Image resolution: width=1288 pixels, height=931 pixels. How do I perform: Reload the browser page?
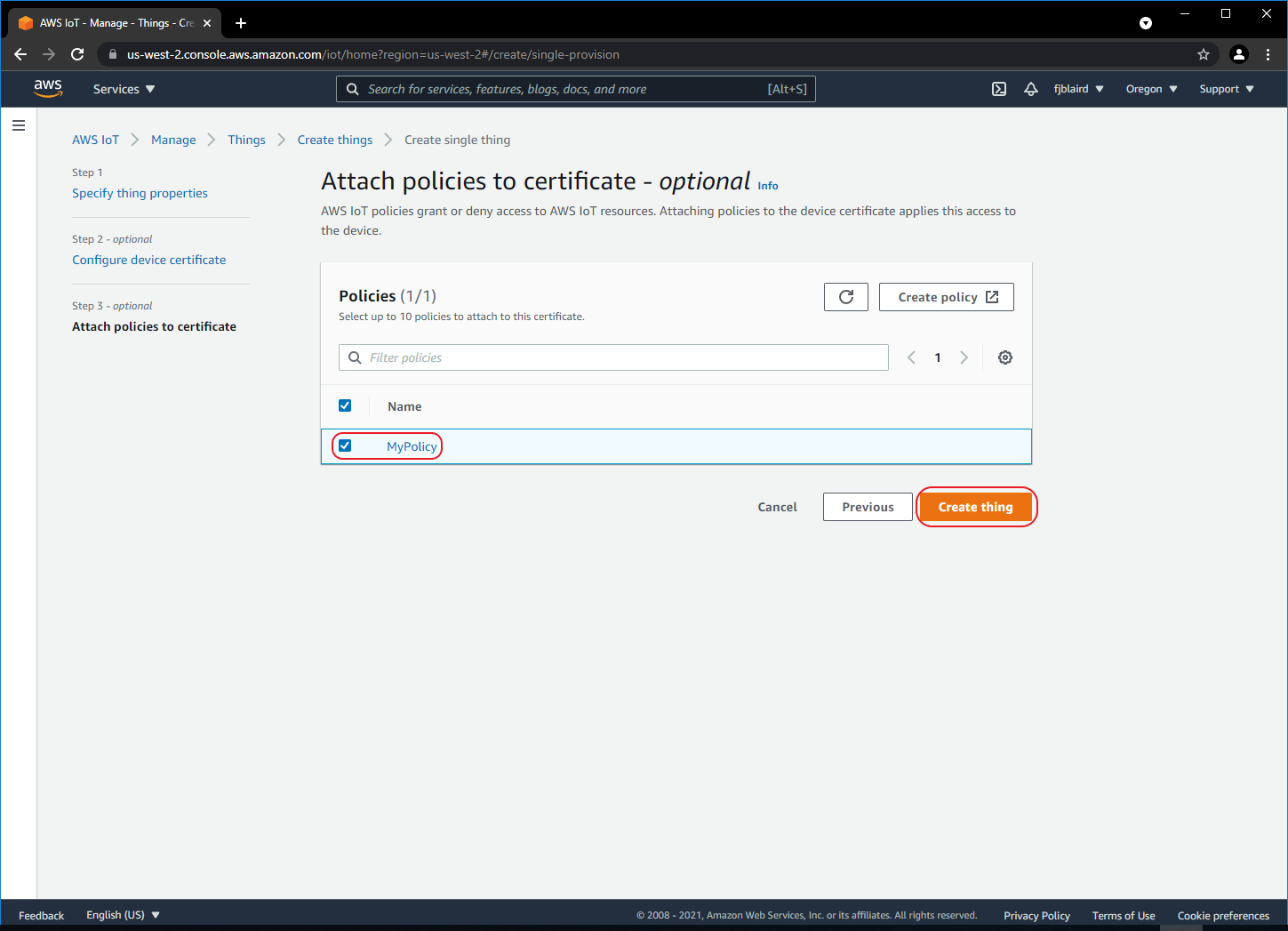tap(77, 54)
